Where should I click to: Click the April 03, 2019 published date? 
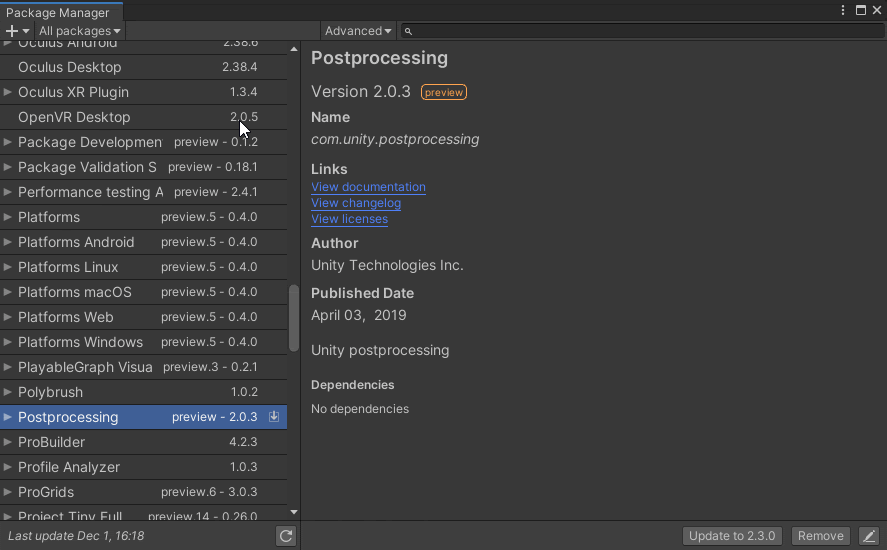[x=359, y=315]
